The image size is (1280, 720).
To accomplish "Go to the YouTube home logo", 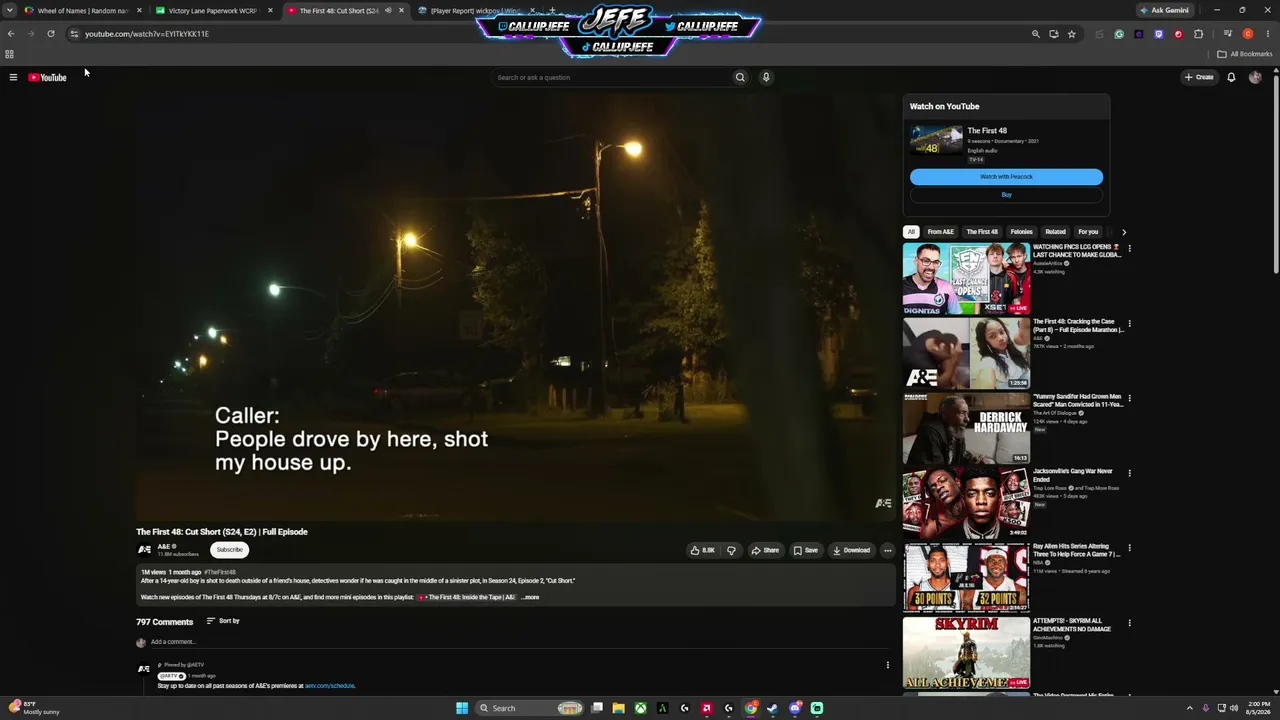I will pos(47,77).
